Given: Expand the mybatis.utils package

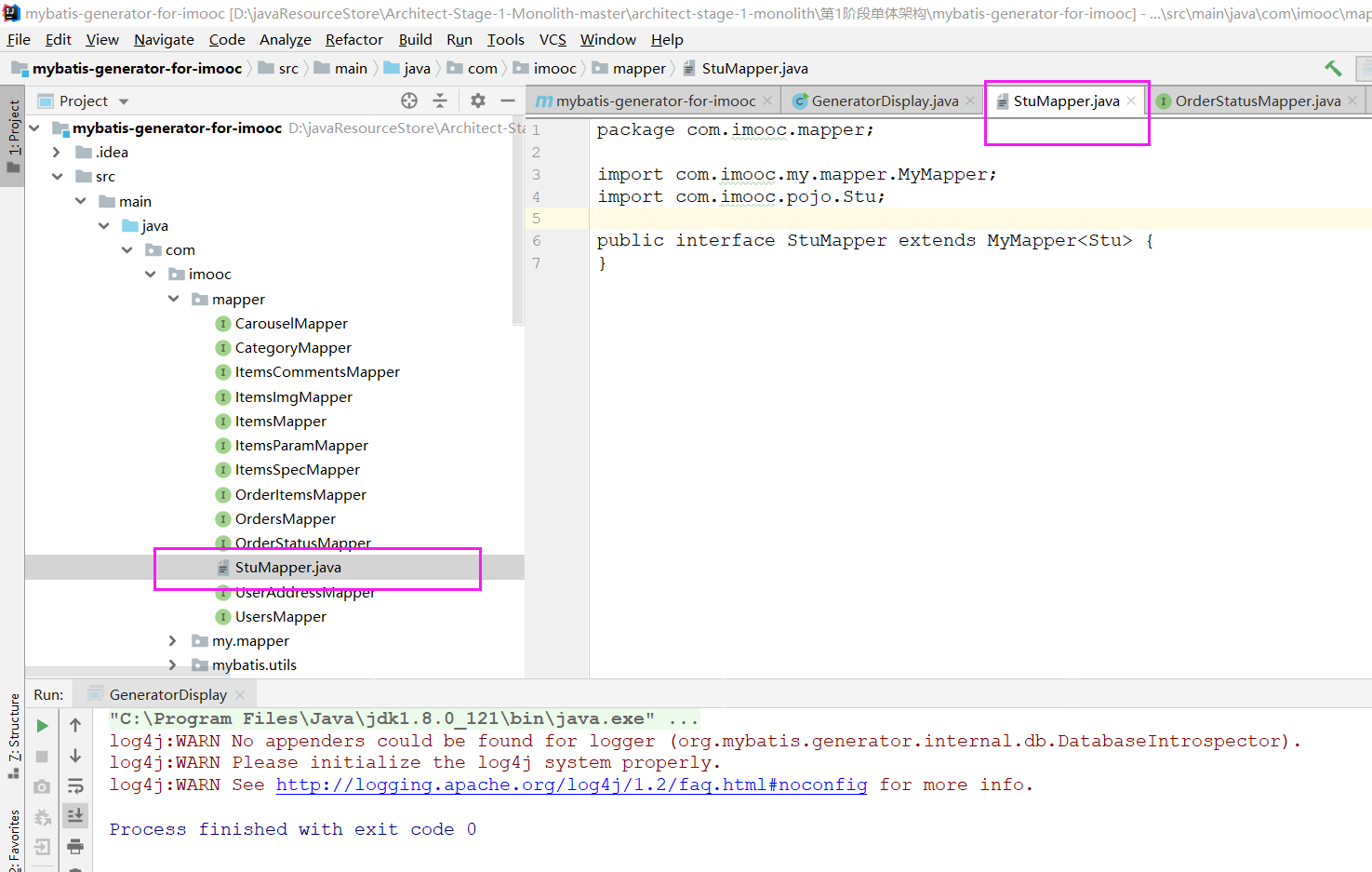Looking at the screenshot, I should pyautogui.click(x=173, y=664).
